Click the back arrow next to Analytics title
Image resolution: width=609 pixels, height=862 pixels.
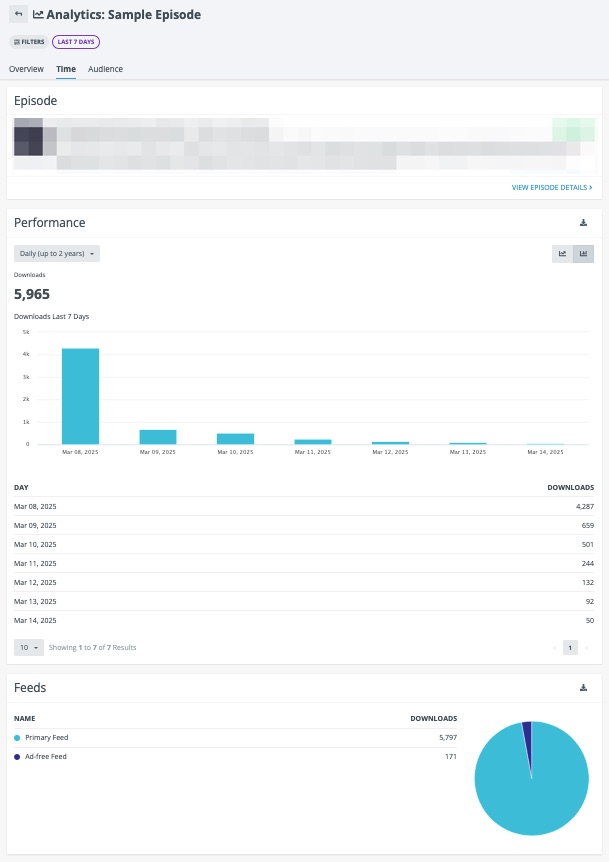click(x=18, y=14)
